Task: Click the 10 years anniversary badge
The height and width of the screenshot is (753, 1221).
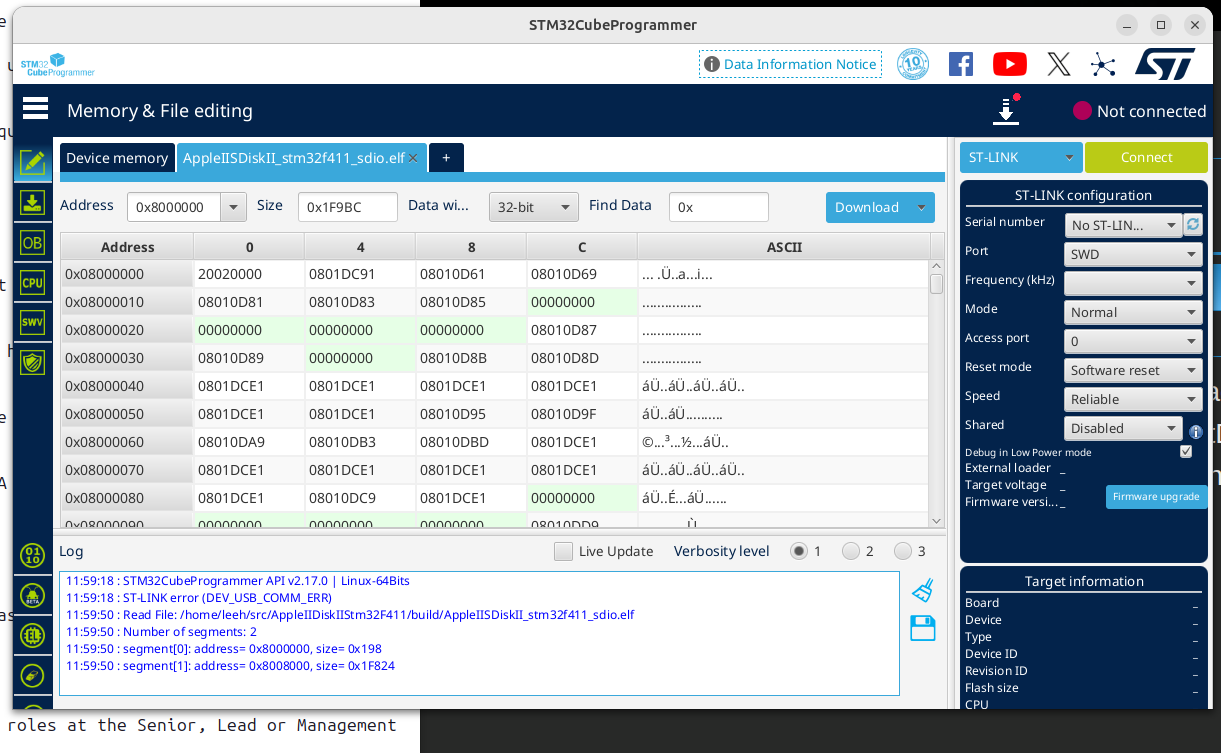Action: pos(913,64)
